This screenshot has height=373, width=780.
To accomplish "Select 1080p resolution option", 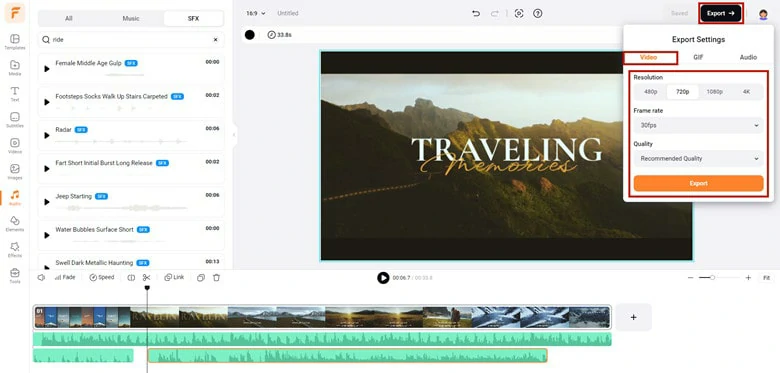I will [714, 92].
